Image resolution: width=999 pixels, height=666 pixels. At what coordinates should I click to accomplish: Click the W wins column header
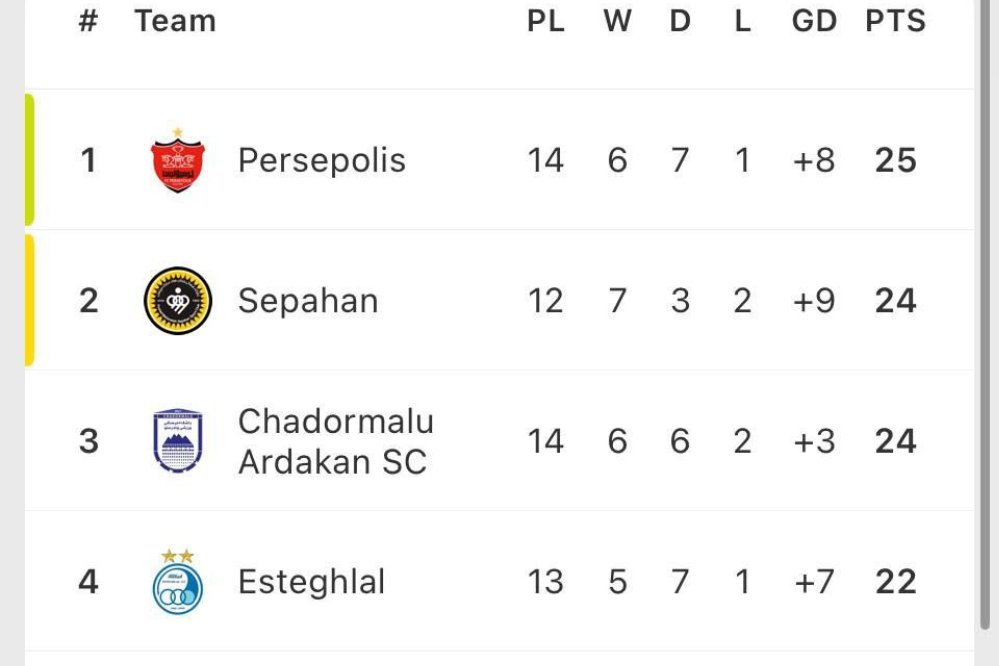click(x=618, y=21)
